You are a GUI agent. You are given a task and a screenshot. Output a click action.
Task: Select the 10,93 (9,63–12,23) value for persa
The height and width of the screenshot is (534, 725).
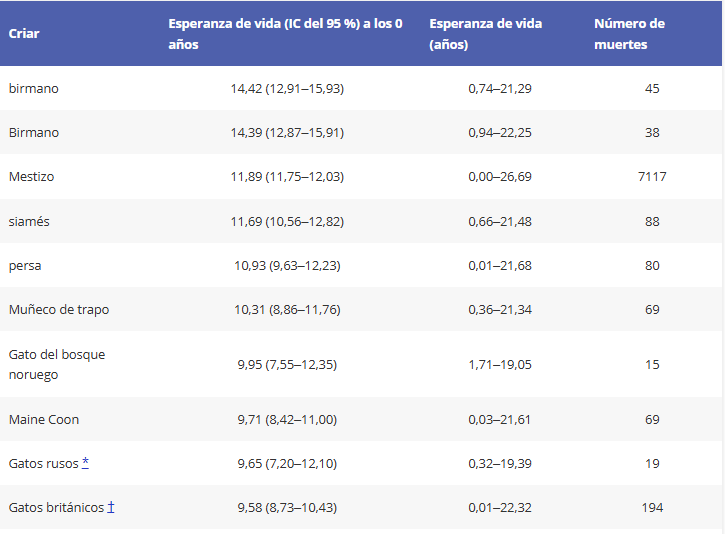(x=287, y=265)
